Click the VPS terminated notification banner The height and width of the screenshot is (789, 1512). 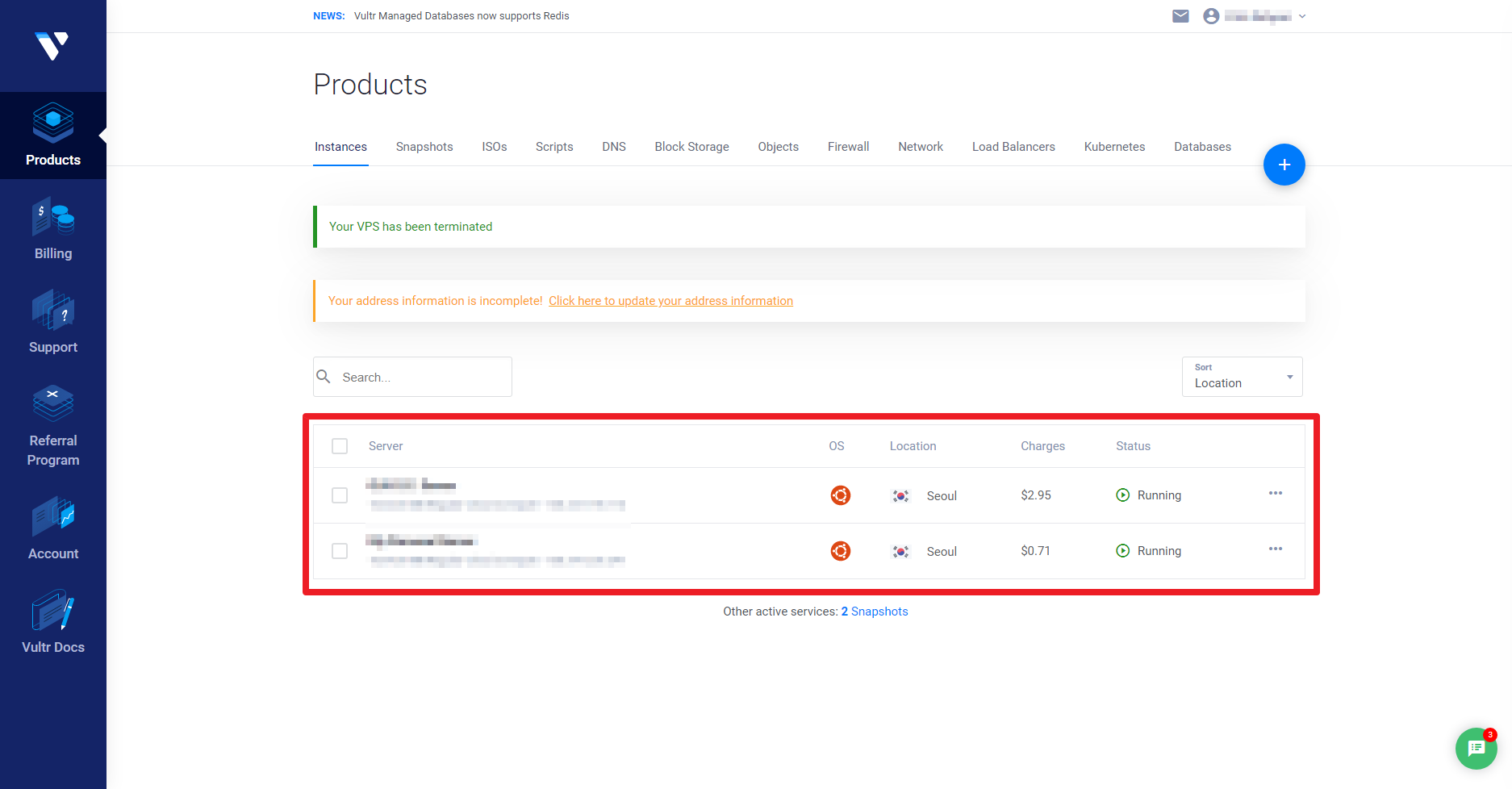[809, 227]
